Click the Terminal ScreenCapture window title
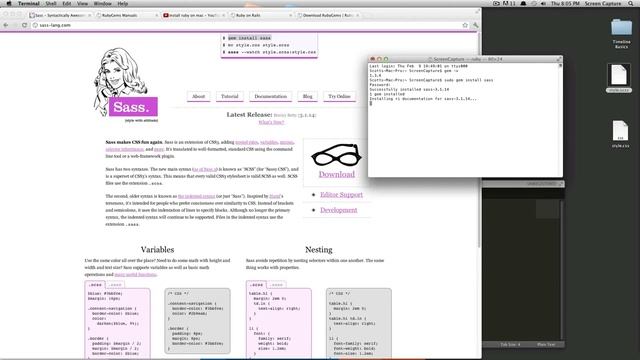 tap(465, 59)
